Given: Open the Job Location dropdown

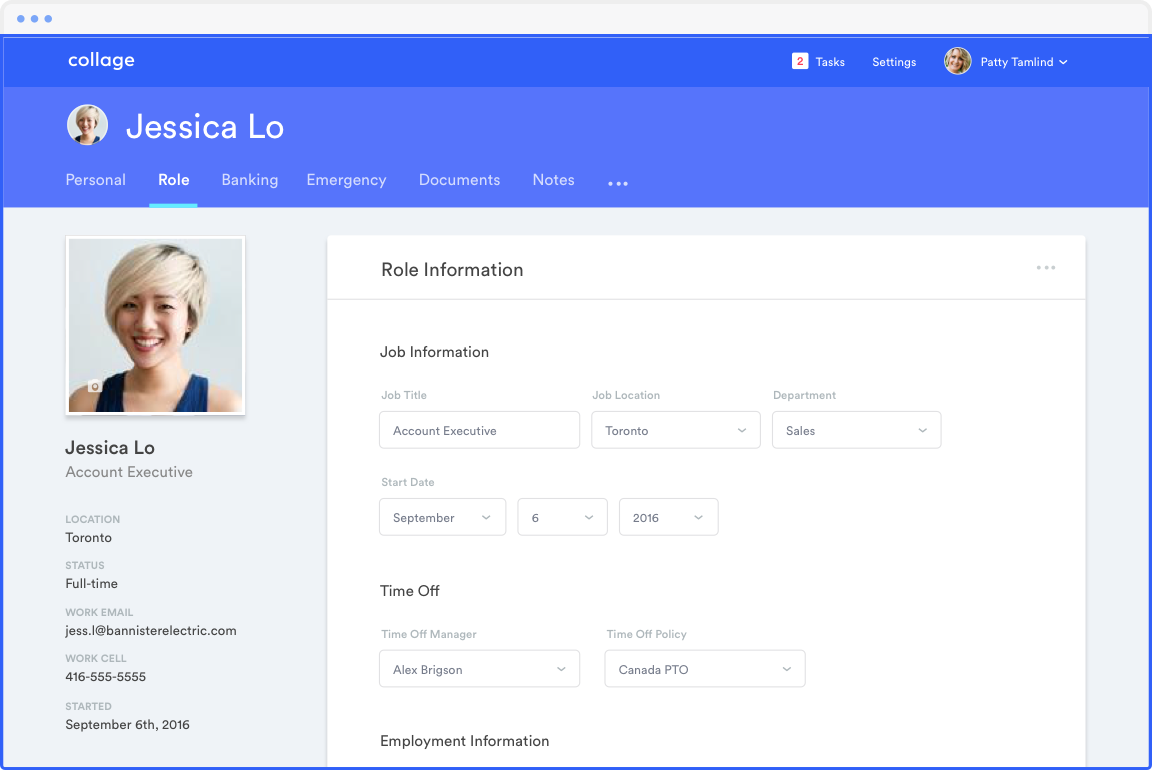Looking at the screenshot, I should (x=675, y=430).
